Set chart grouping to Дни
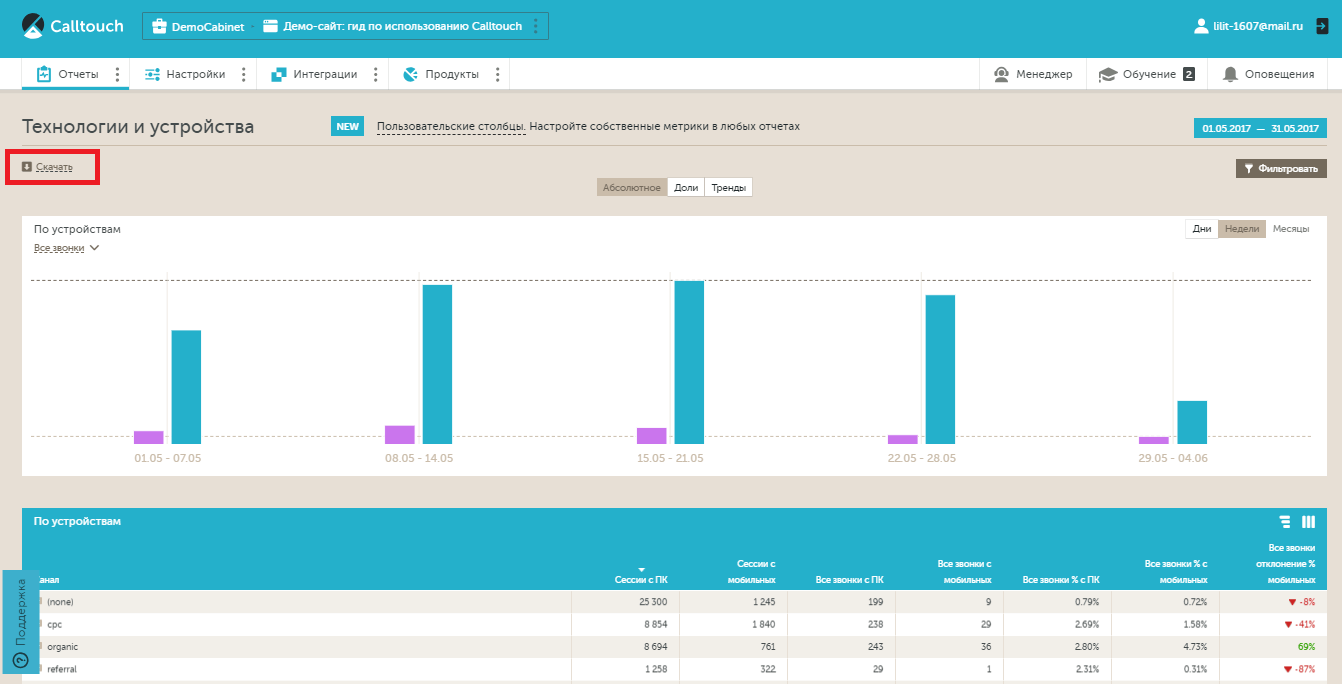 coord(1201,229)
